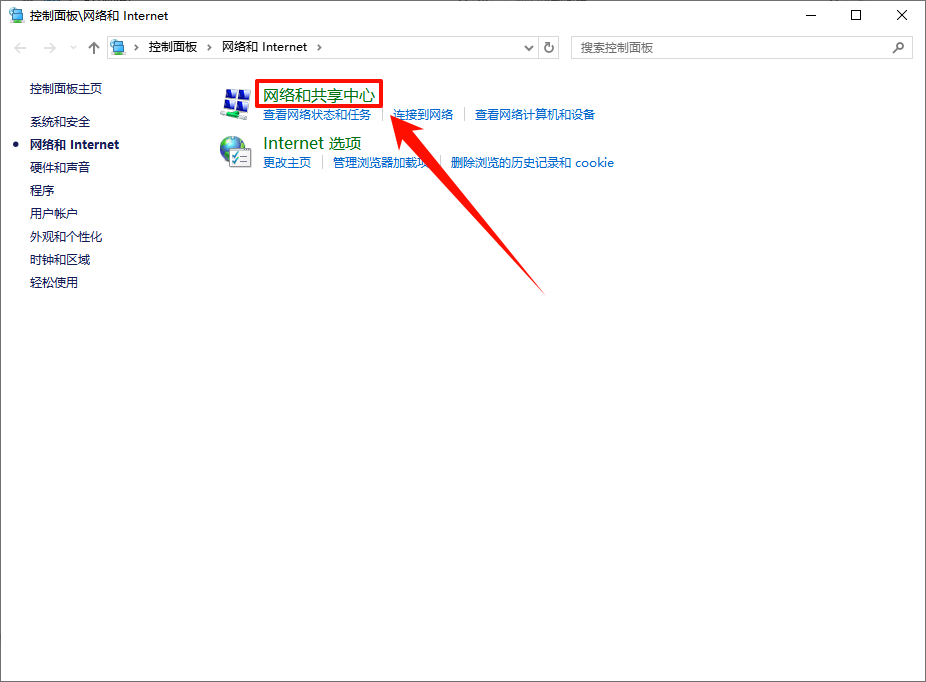Open 网络和共享中心 heading link
This screenshot has width=926, height=682.
[319, 95]
